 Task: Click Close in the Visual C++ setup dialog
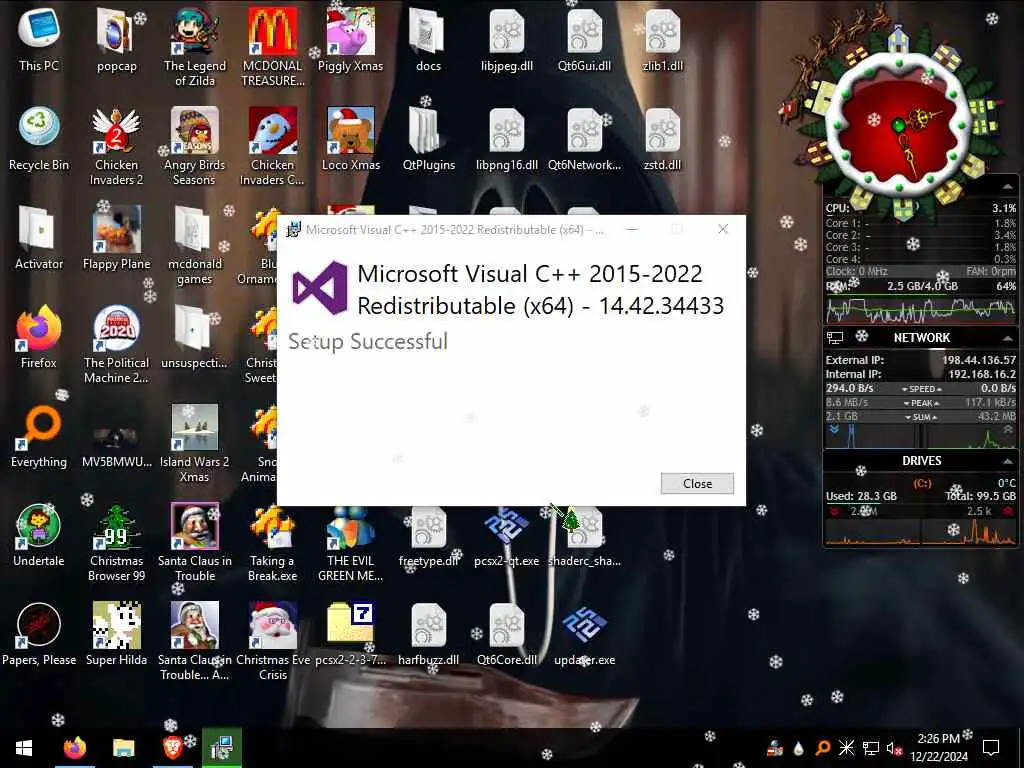(x=697, y=483)
